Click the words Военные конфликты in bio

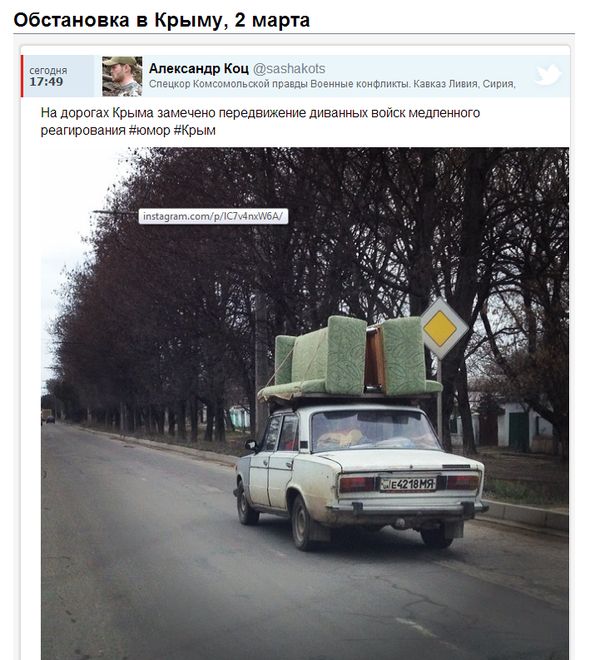[360, 84]
